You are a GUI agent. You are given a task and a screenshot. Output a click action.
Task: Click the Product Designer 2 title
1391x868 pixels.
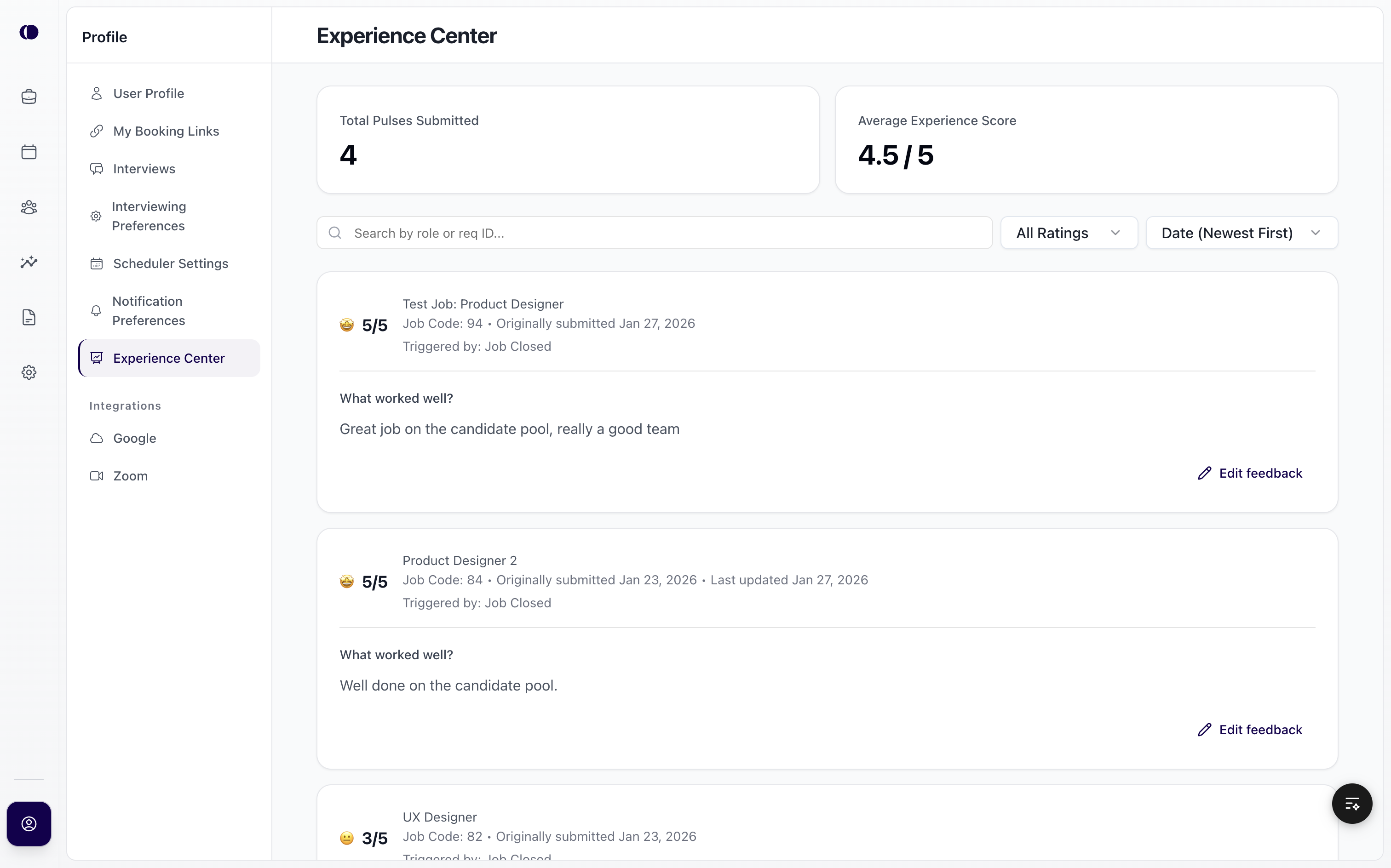coord(460,560)
